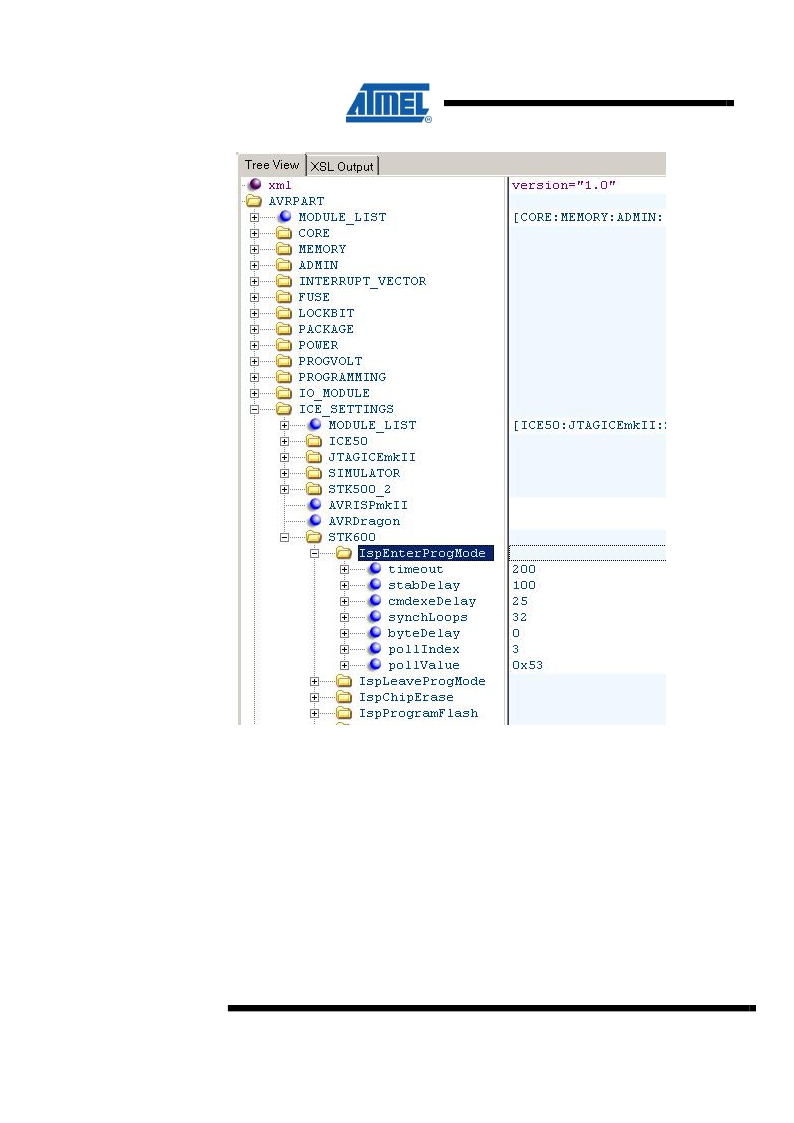Click the INTERRUPT_VECTOR folder icon
This screenshot has height=1123, width=794.
tap(284, 281)
